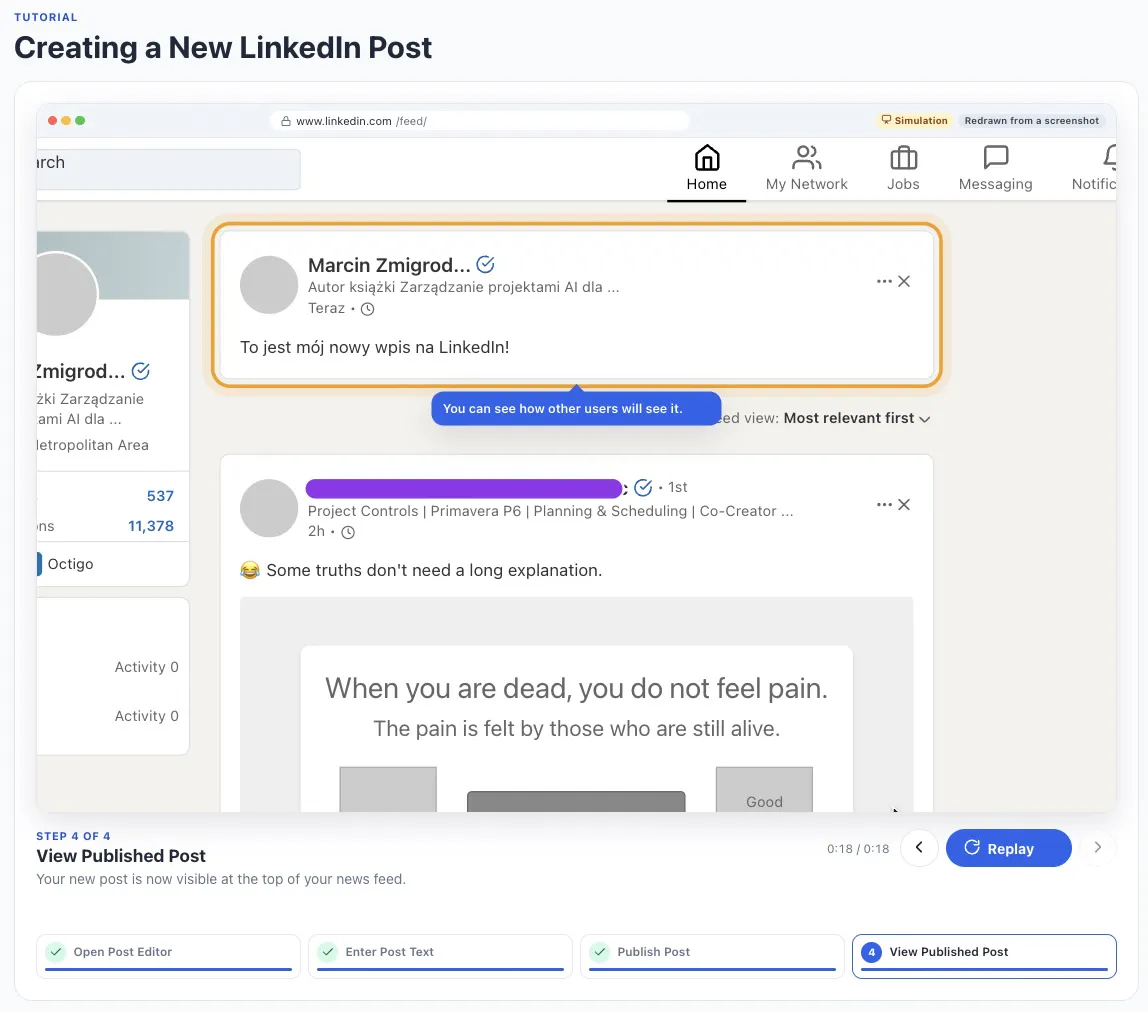Click the clock icon next to Teraz
The width and height of the screenshot is (1148, 1012).
(x=368, y=309)
